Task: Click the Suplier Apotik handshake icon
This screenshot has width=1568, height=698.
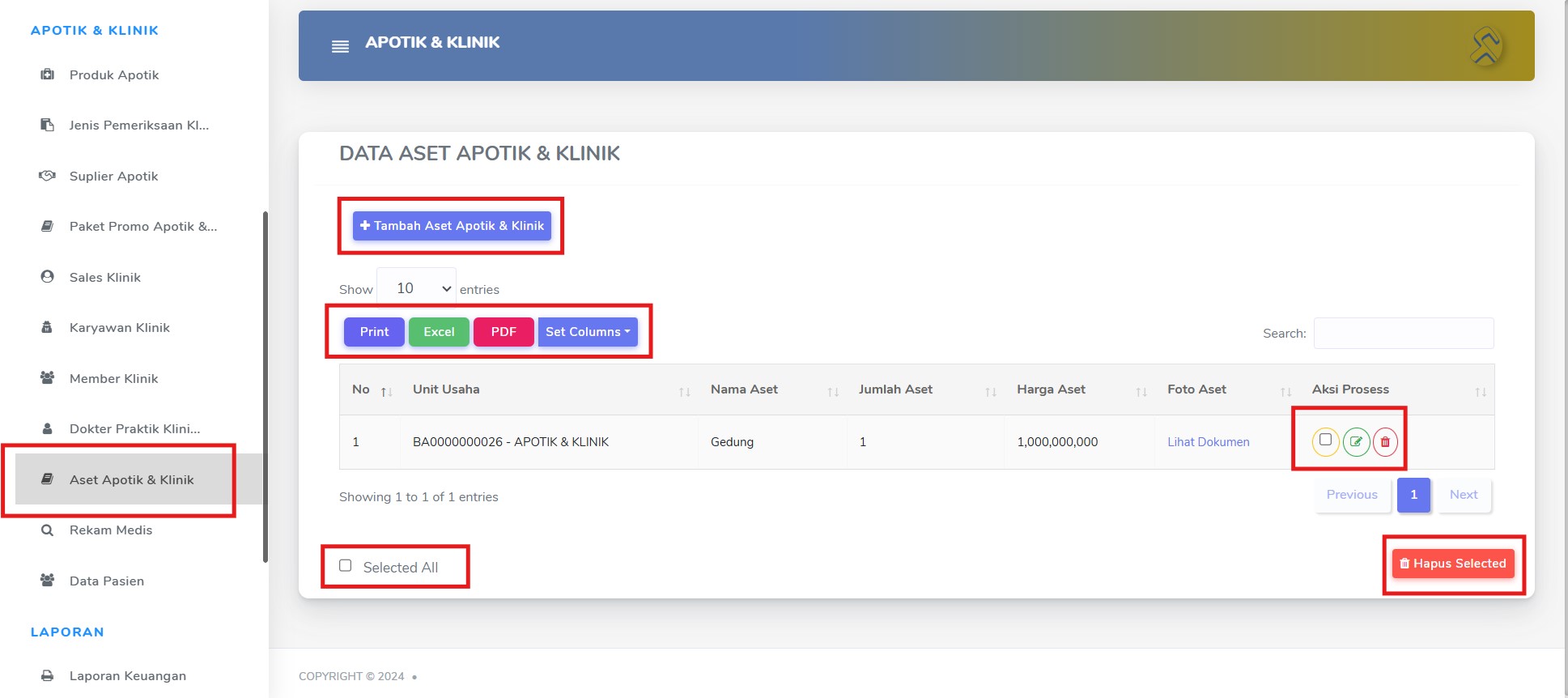Action: pos(48,176)
